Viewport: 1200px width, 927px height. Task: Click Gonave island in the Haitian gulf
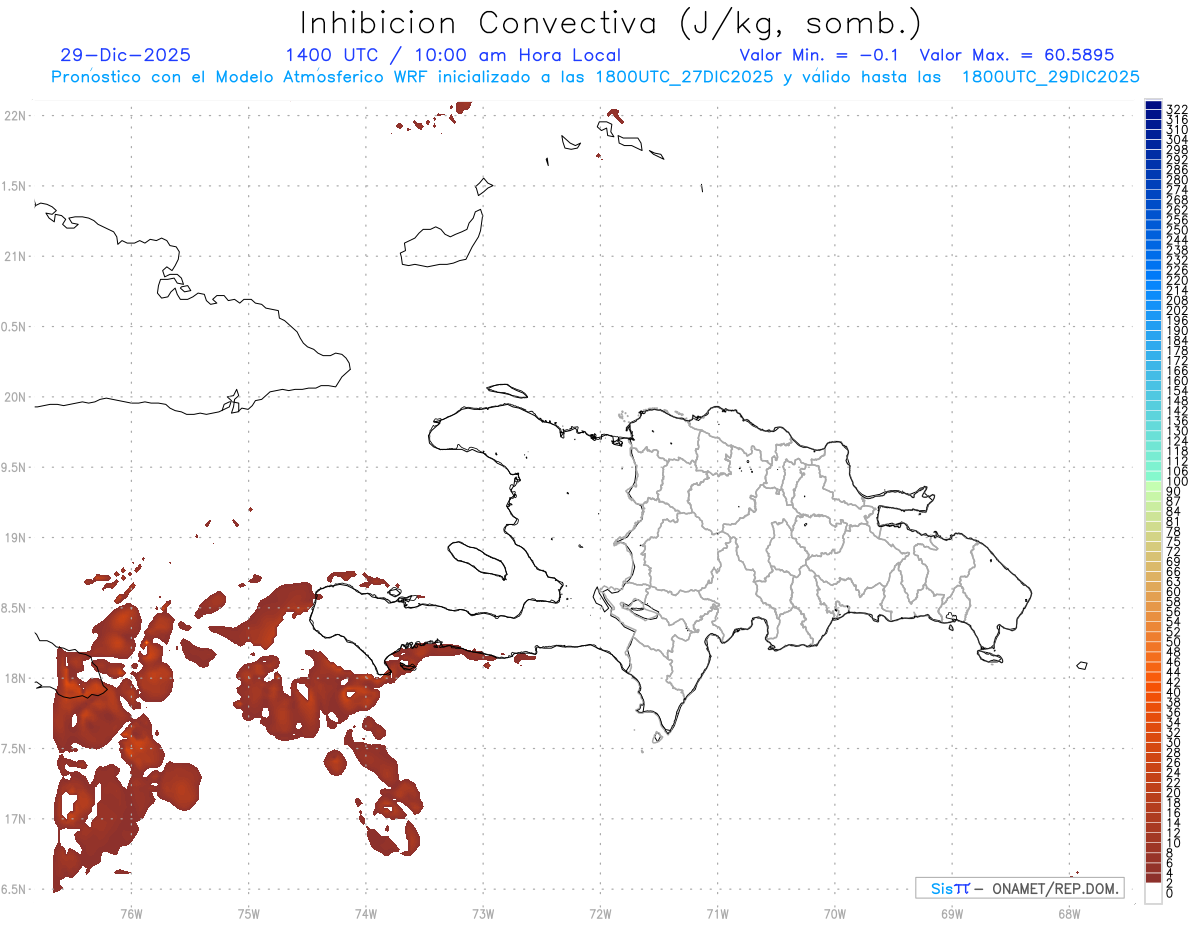[x=477, y=560]
